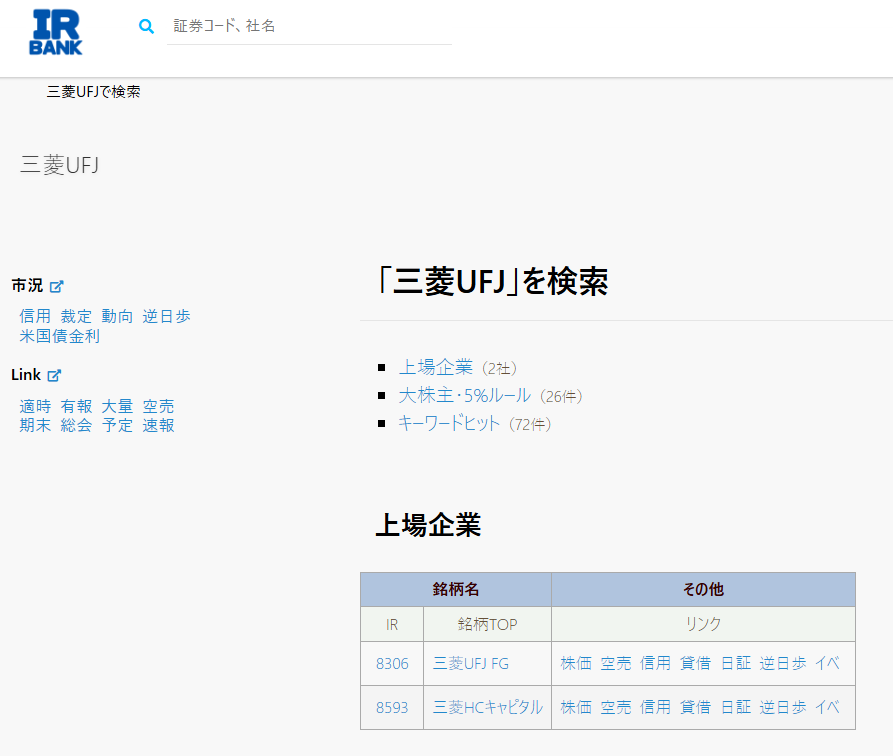
Task: Open 三菱UFJ FG company page
Action: pyautogui.click(x=471, y=663)
